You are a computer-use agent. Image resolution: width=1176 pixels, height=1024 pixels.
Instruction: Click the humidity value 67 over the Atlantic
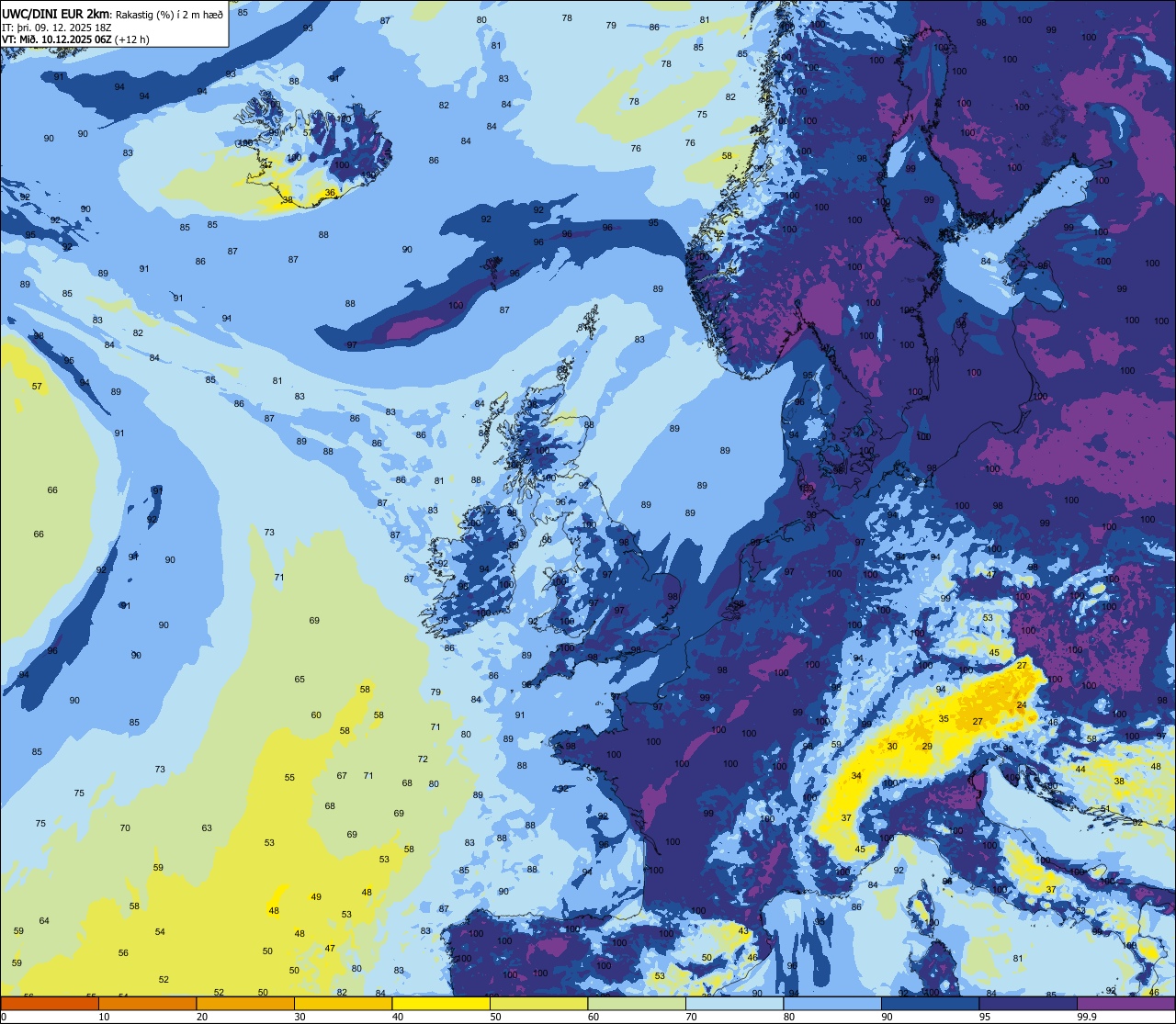point(342,776)
